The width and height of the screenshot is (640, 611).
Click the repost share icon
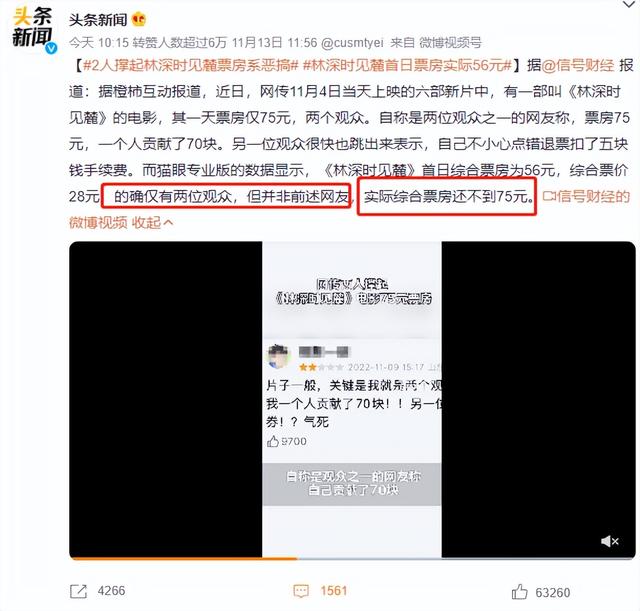[x=78, y=591]
